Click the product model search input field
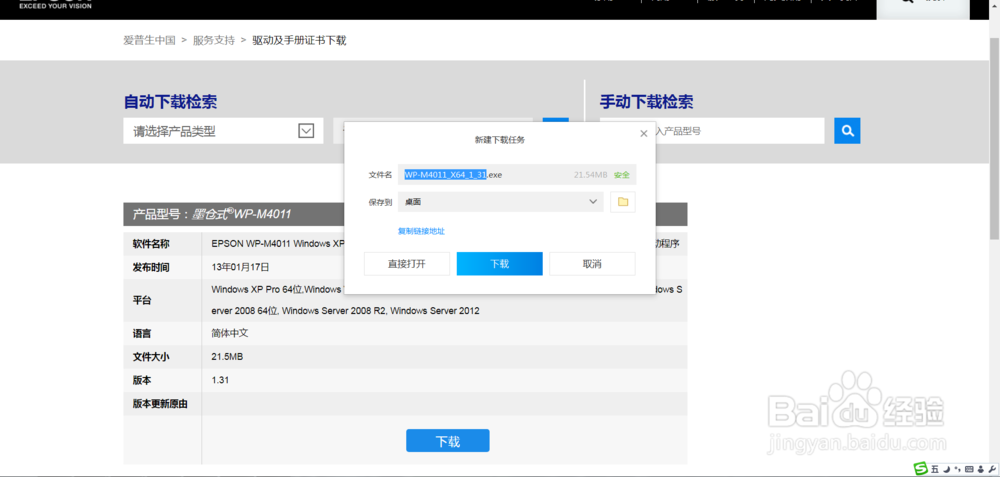The height and width of the screenshot is (477, 1000). (x=712, y=131)
